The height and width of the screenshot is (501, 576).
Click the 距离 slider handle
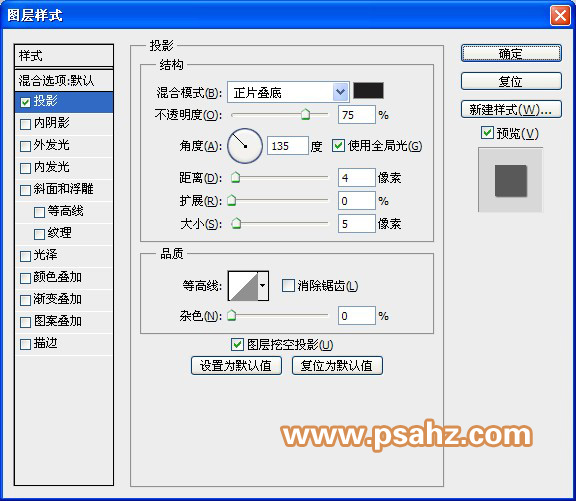[235, 177]
